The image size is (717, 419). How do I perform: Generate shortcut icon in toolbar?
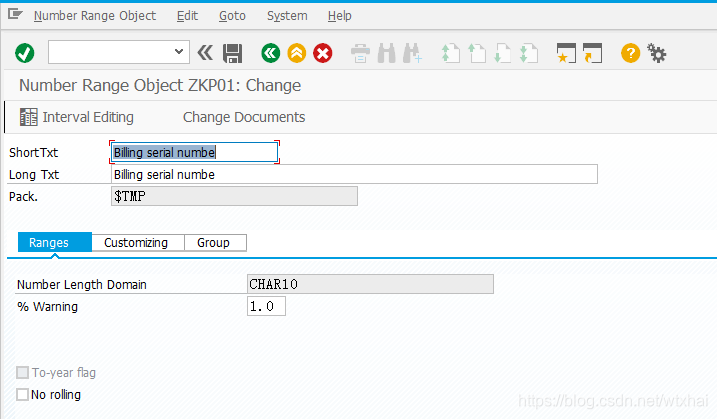click(x=593, y=53)
